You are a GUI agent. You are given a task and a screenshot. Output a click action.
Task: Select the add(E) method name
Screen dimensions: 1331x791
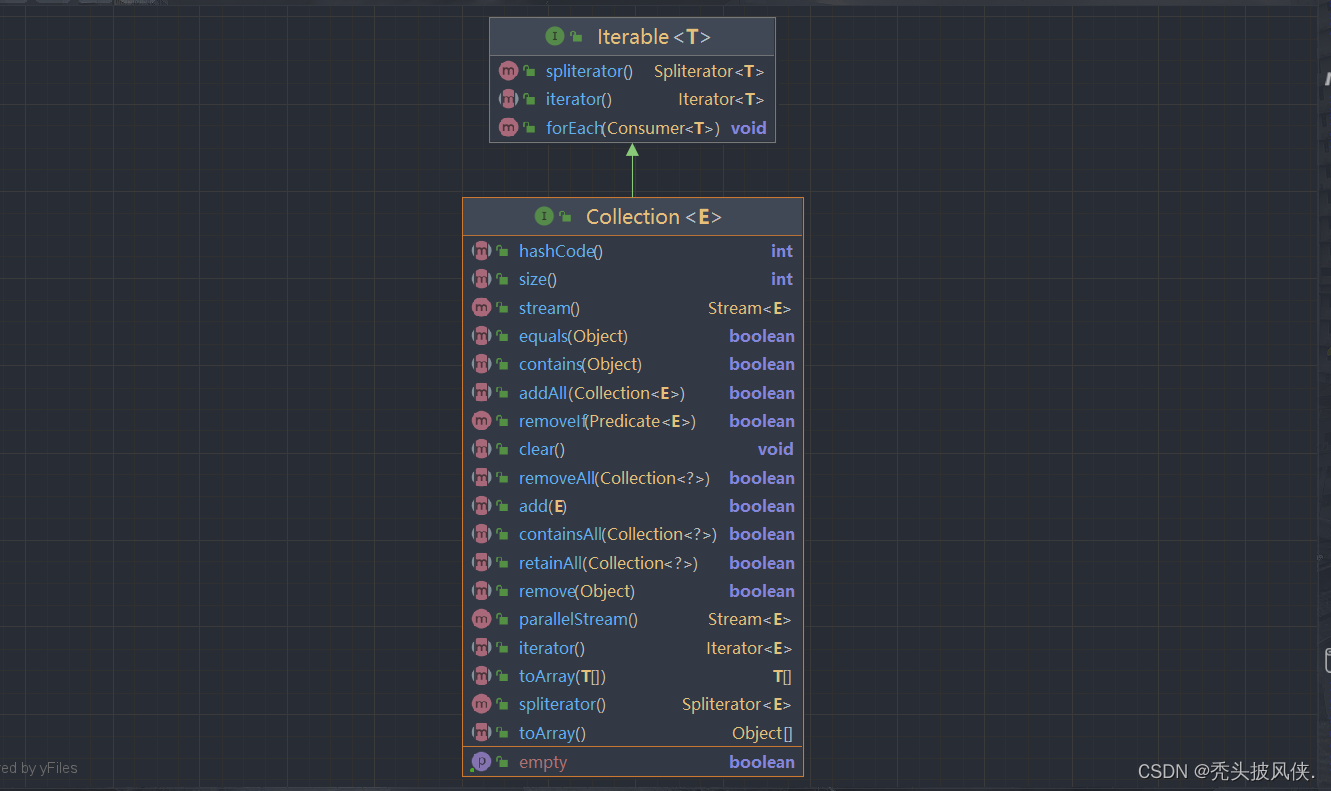(543, 506)
